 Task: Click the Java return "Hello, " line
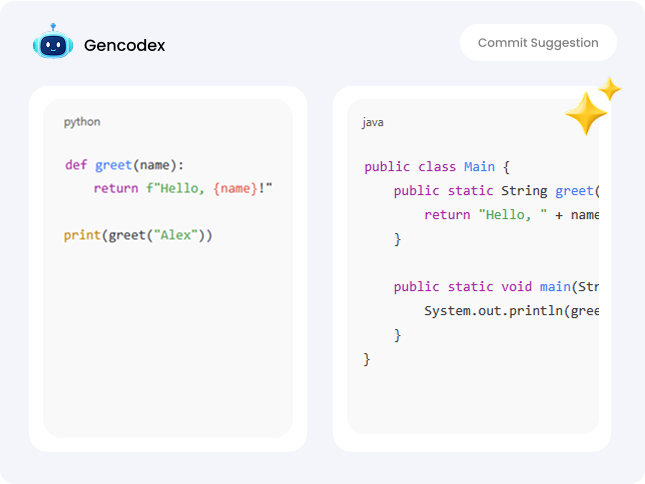coord(510,214)
